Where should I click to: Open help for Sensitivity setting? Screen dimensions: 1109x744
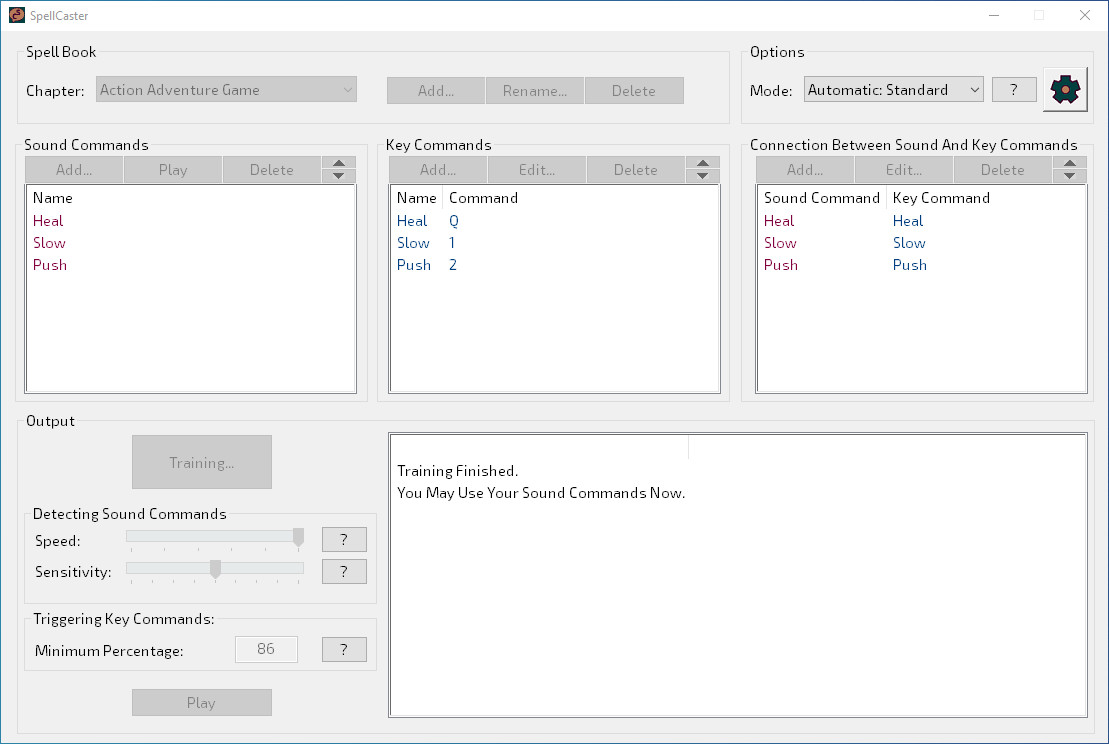[344, 571]
